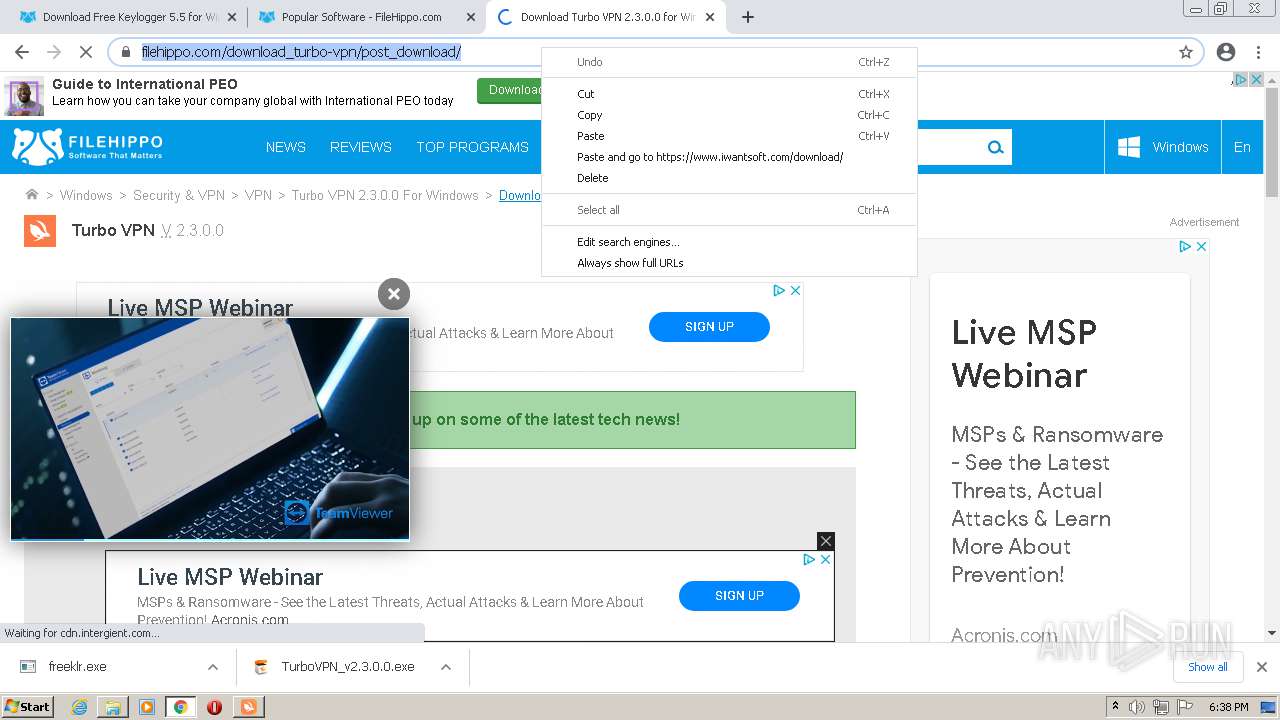Close the black X on bottom ad
Screen dimensions: 1280x720
(x=825, y=541)
